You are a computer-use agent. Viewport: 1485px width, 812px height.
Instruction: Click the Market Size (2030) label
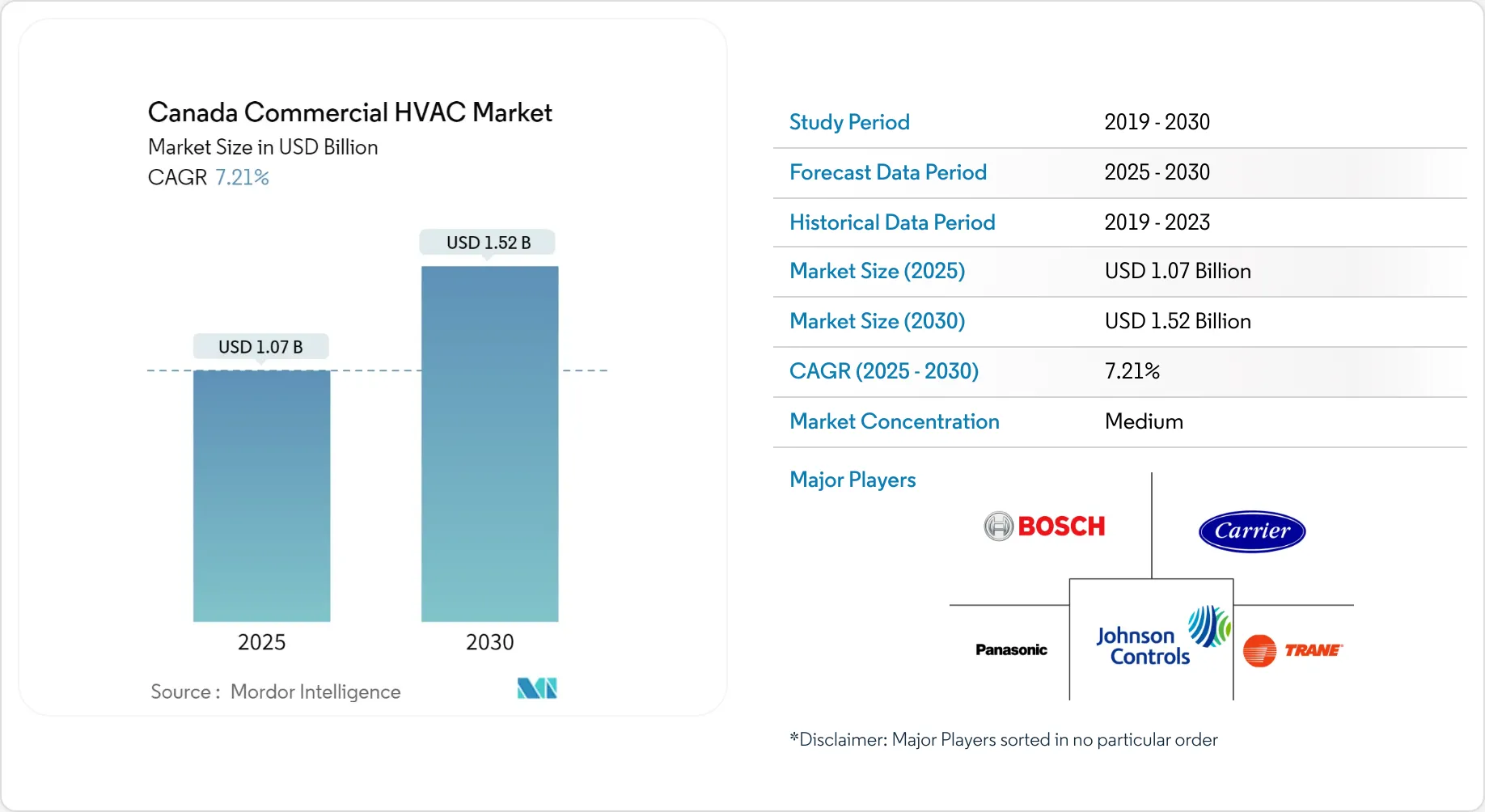[878, 321]
